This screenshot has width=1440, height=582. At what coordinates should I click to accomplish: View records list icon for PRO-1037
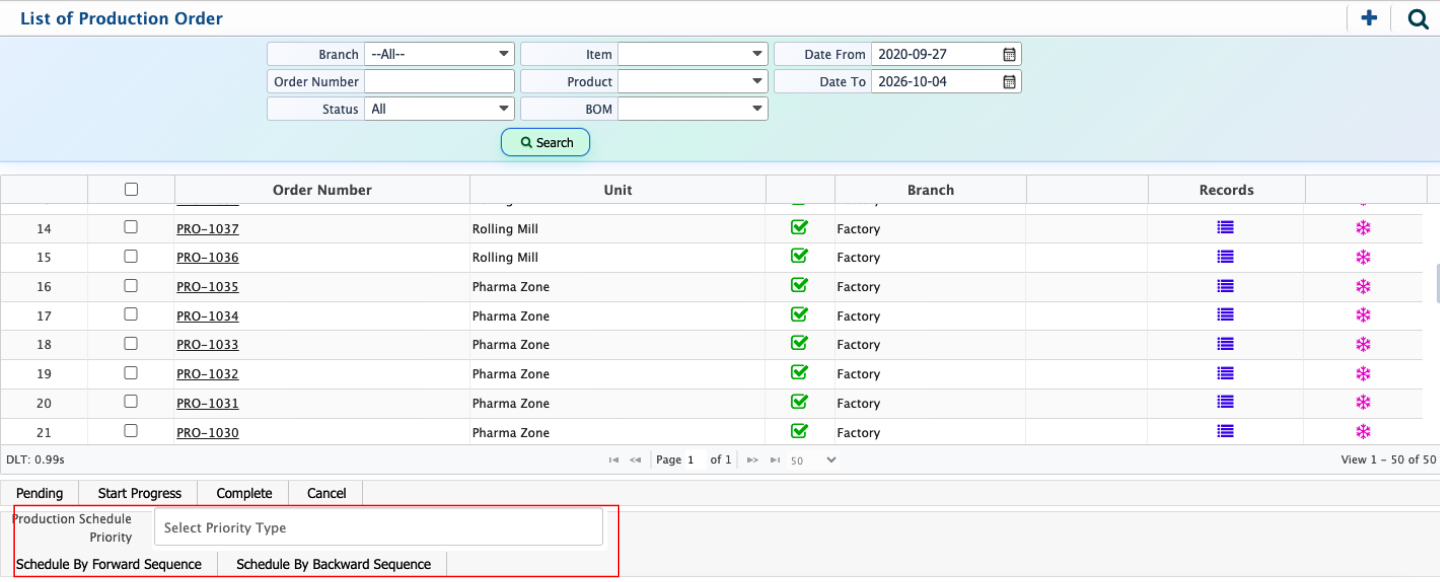point(1225,228)
